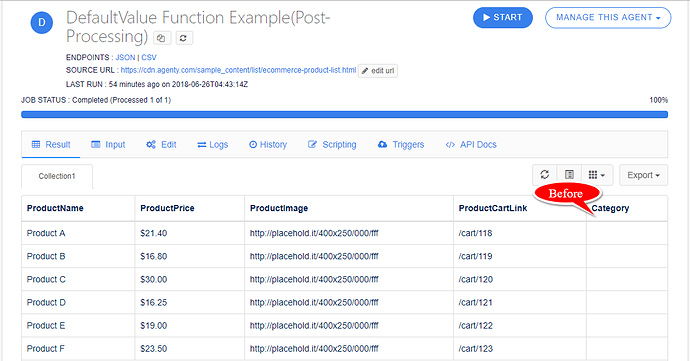The height and width of the screenshot is (361, 690).
Task: Refresh the result table with the reload icon
Action: click(x=545, y=175)
